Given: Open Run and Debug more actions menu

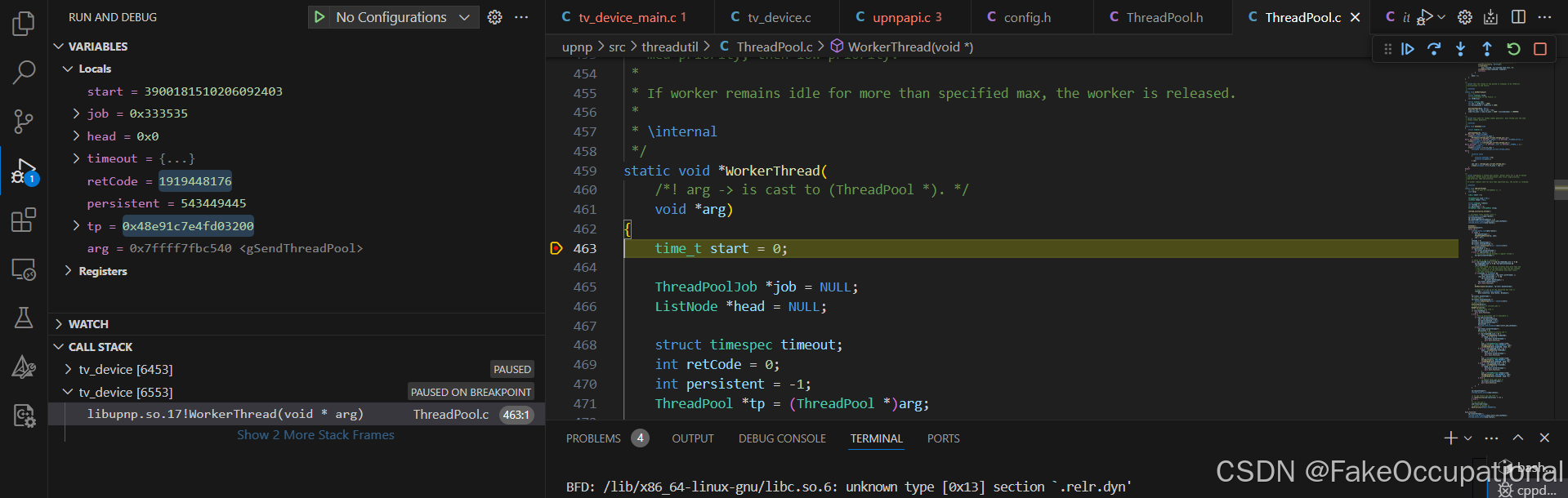Looking at the screenshot, I should [x=521, y=17].
